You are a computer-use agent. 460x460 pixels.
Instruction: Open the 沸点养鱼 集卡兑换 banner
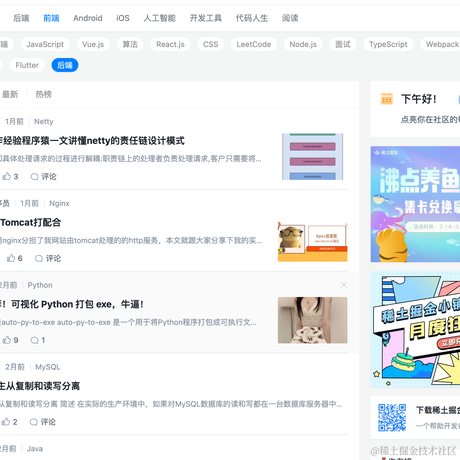point(415,204)
